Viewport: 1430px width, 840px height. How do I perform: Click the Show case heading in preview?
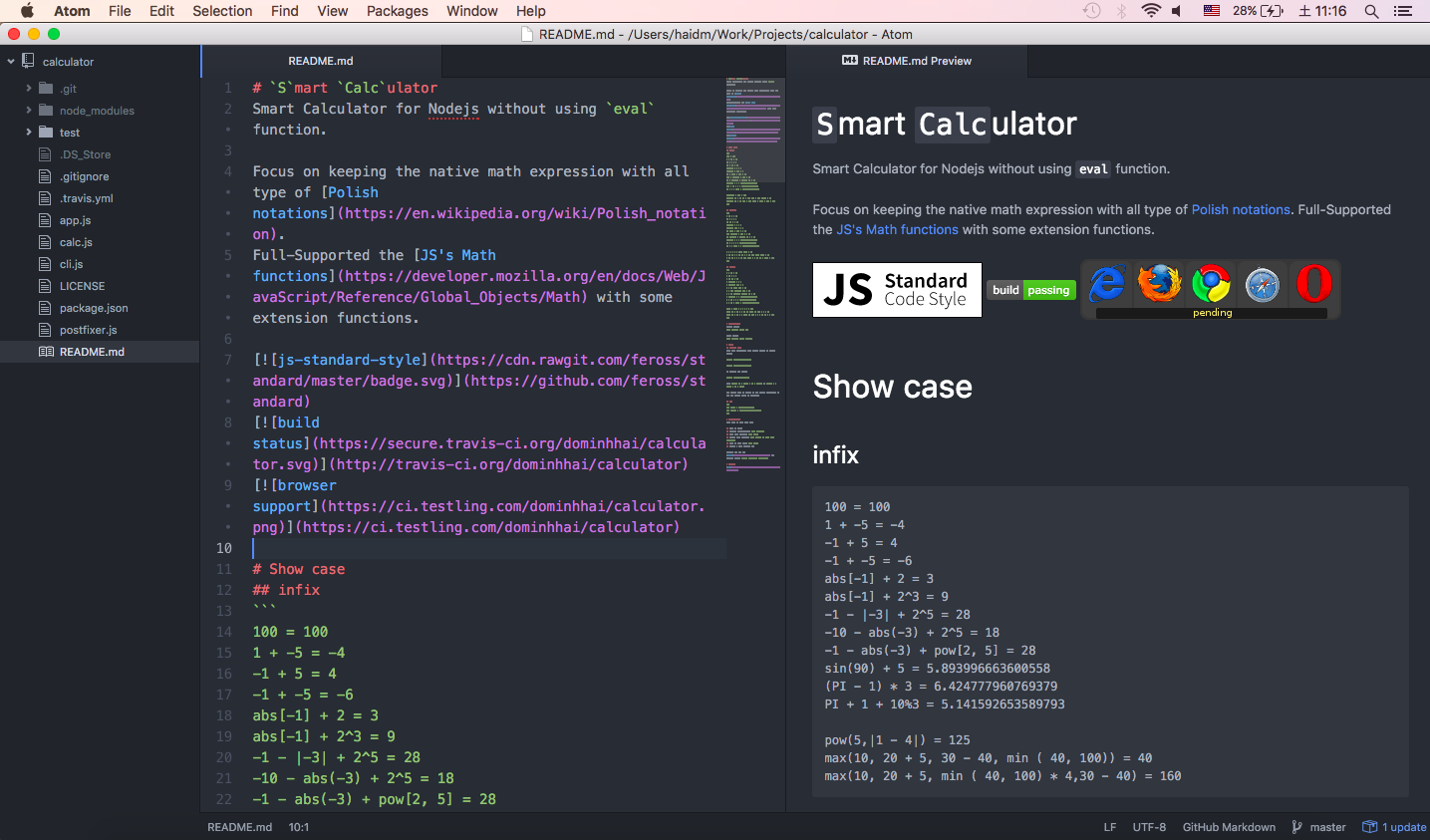tap(892, 387)
